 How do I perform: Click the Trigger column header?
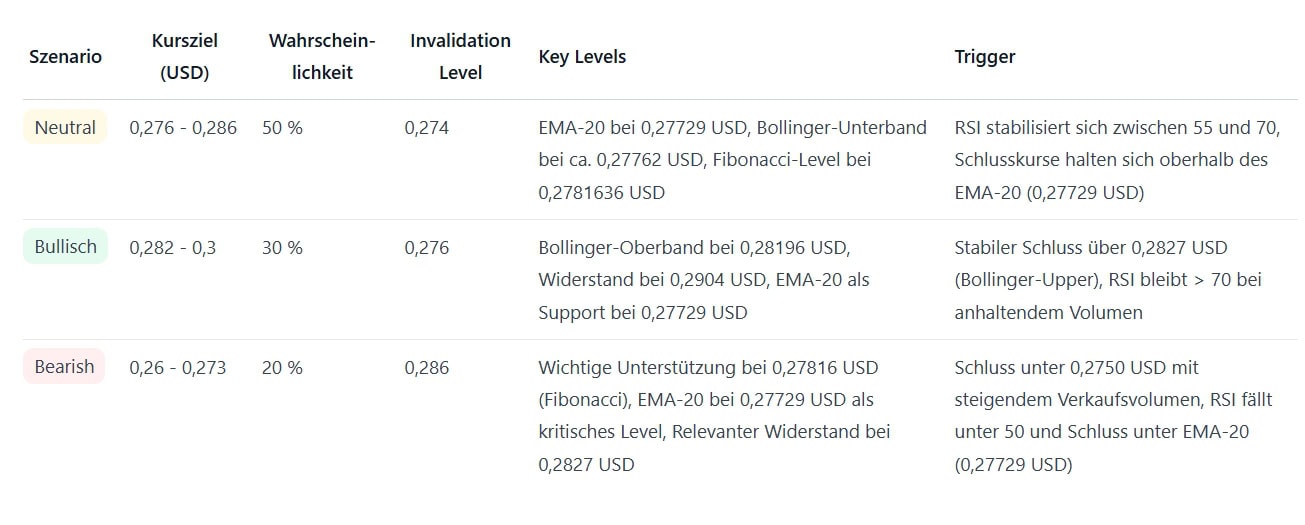[985, 57]
